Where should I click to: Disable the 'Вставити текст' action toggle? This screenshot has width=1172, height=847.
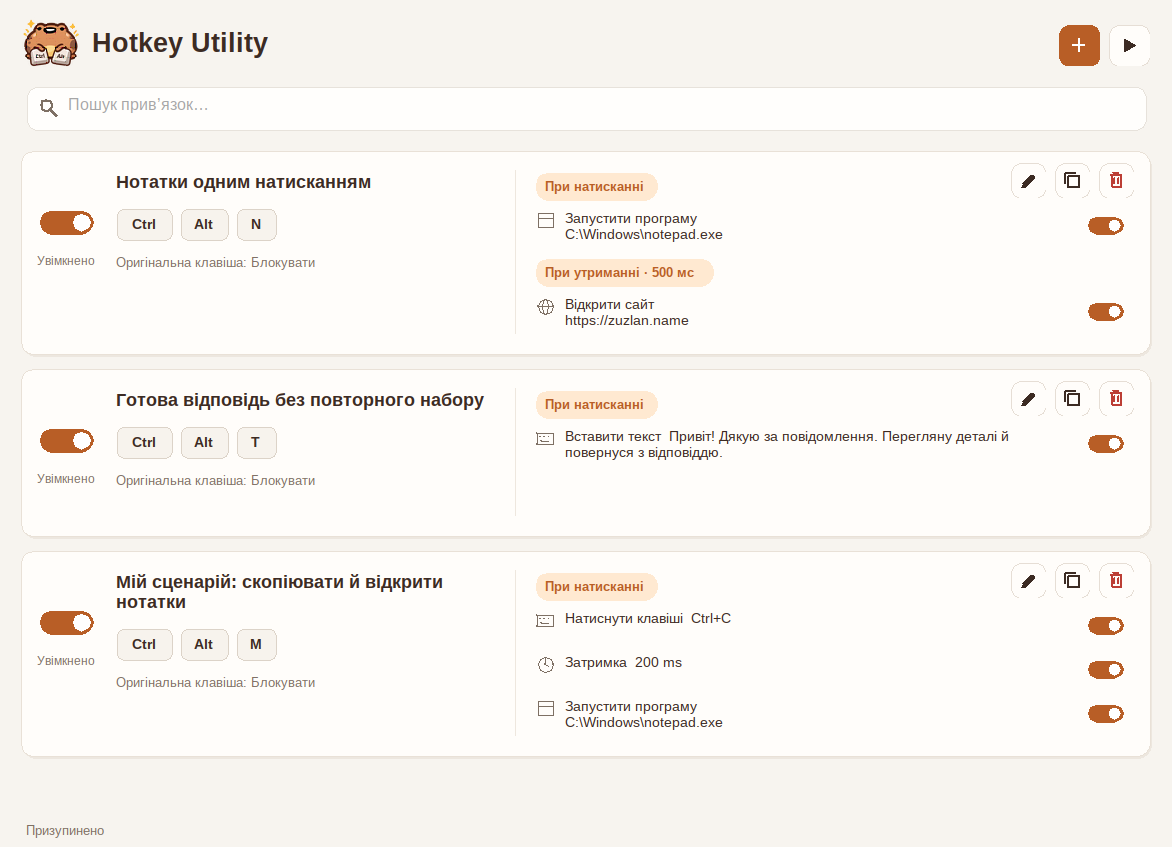click(1105, 444)
